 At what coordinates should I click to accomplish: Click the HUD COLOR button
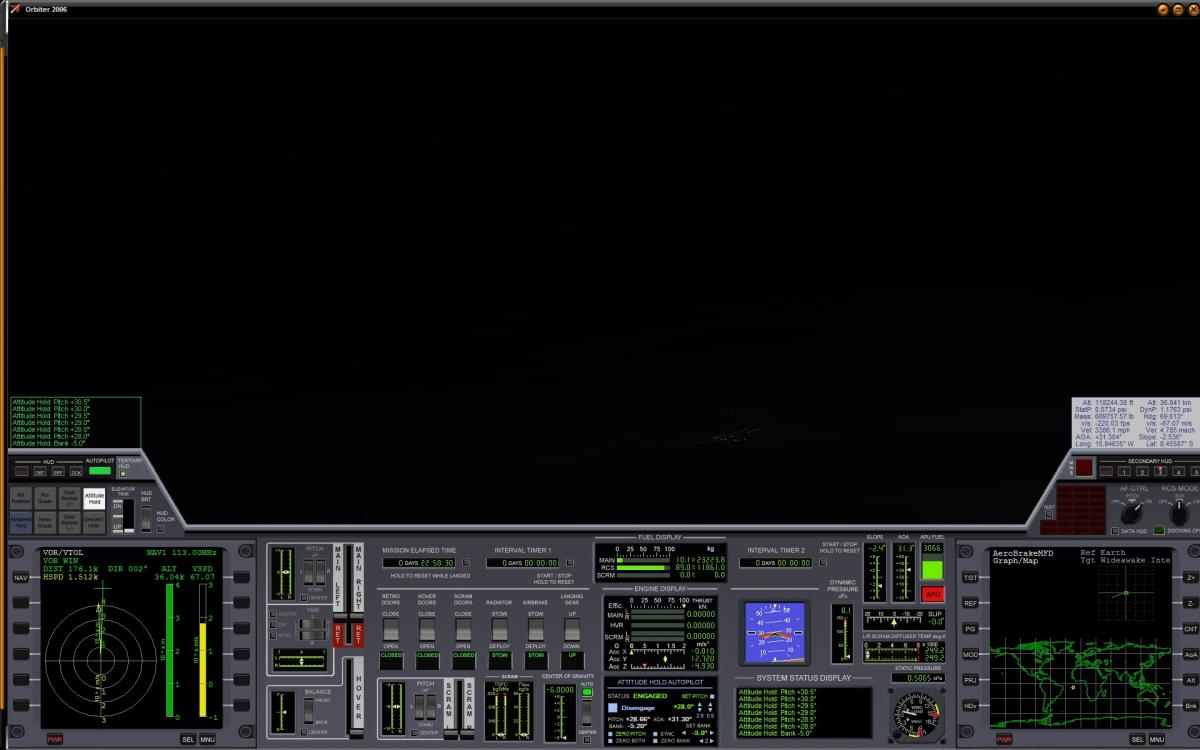(161, 529)
